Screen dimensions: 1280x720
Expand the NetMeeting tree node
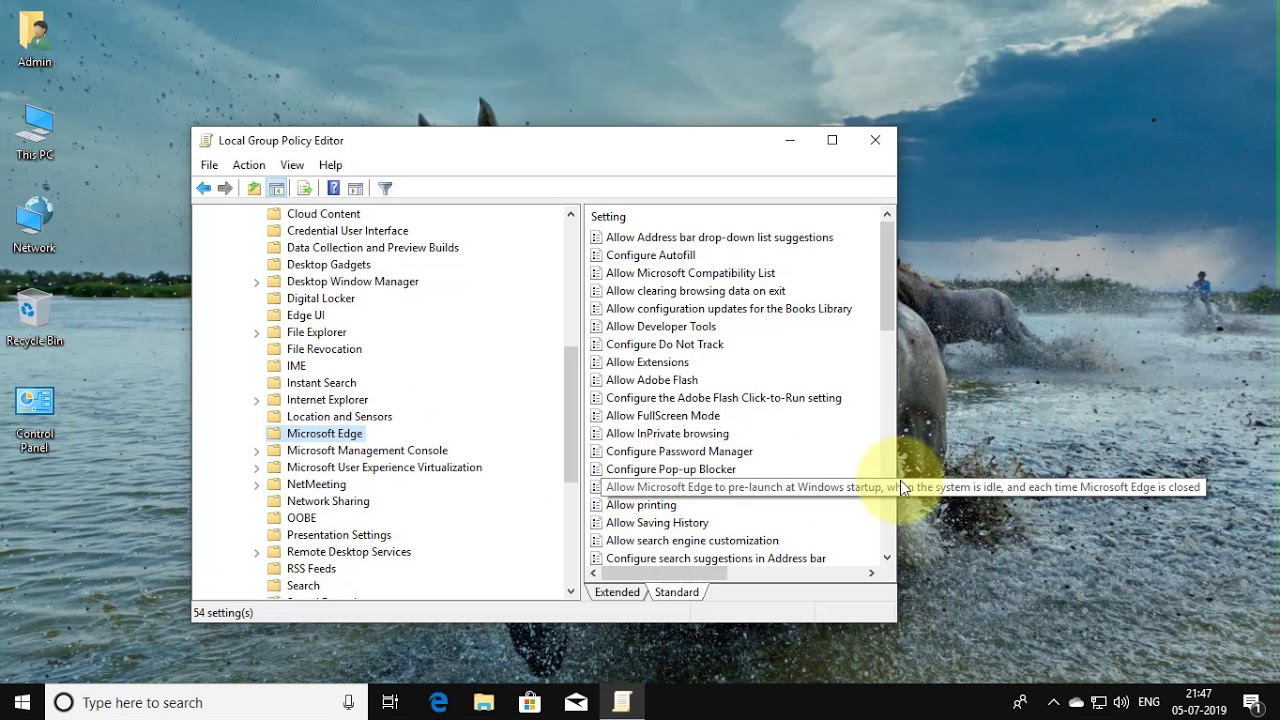[x=257, y=485]
